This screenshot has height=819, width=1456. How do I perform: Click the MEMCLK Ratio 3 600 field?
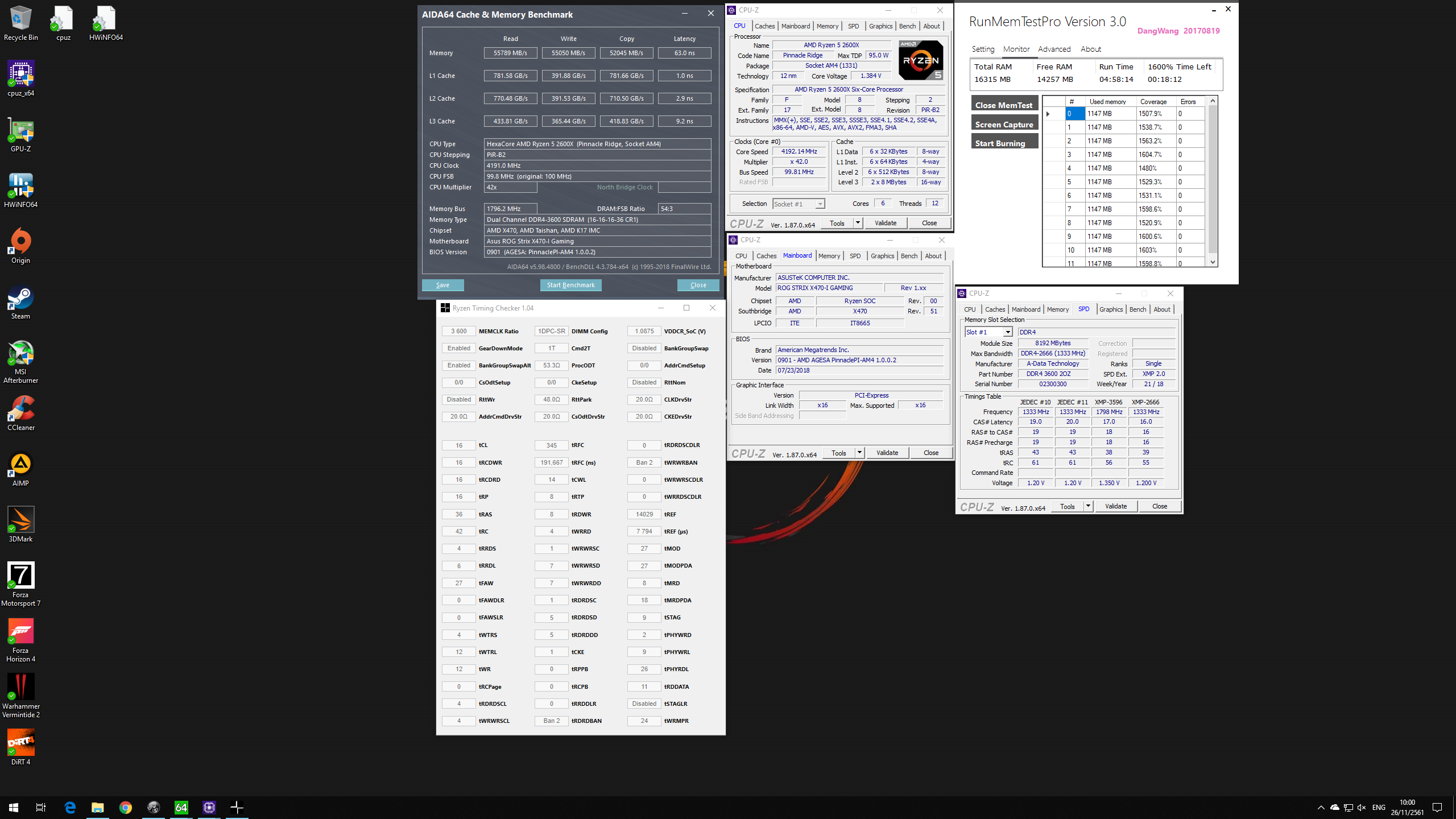click(458, 331)
